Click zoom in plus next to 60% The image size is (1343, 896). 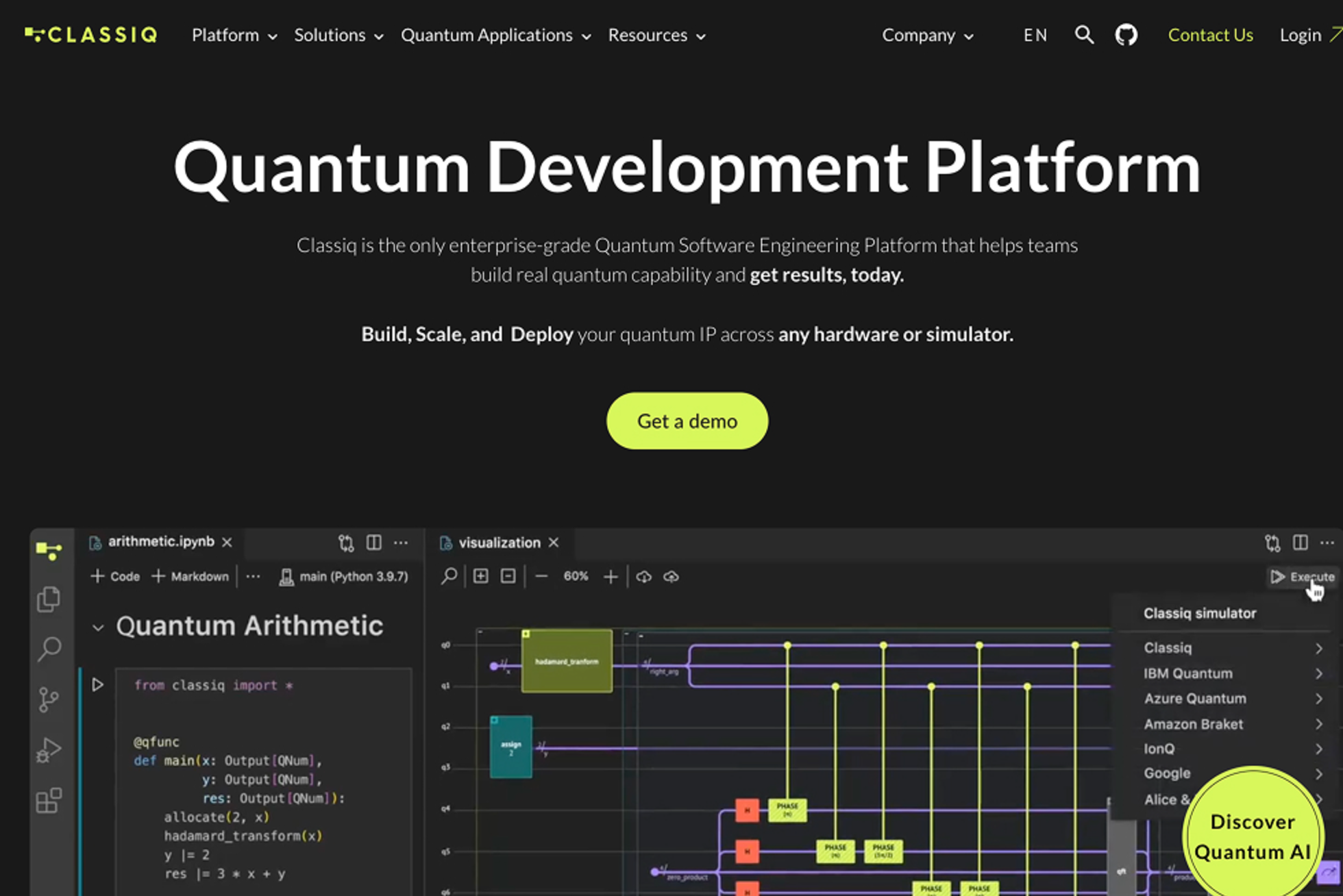point(610,577)
